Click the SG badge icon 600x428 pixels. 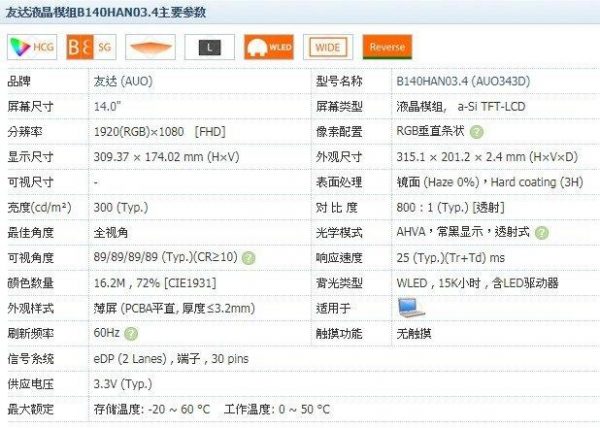91,47
